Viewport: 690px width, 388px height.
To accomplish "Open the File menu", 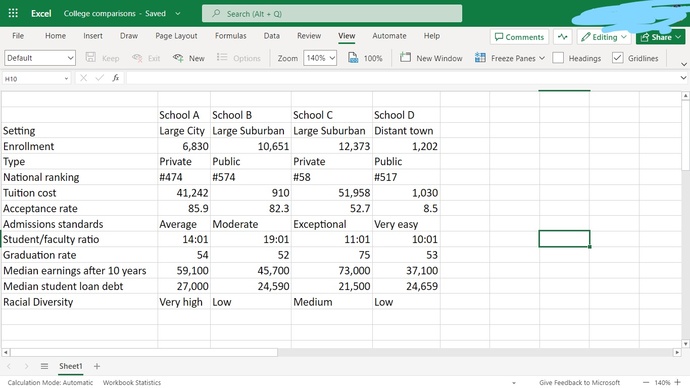I will tap(18, 36).
